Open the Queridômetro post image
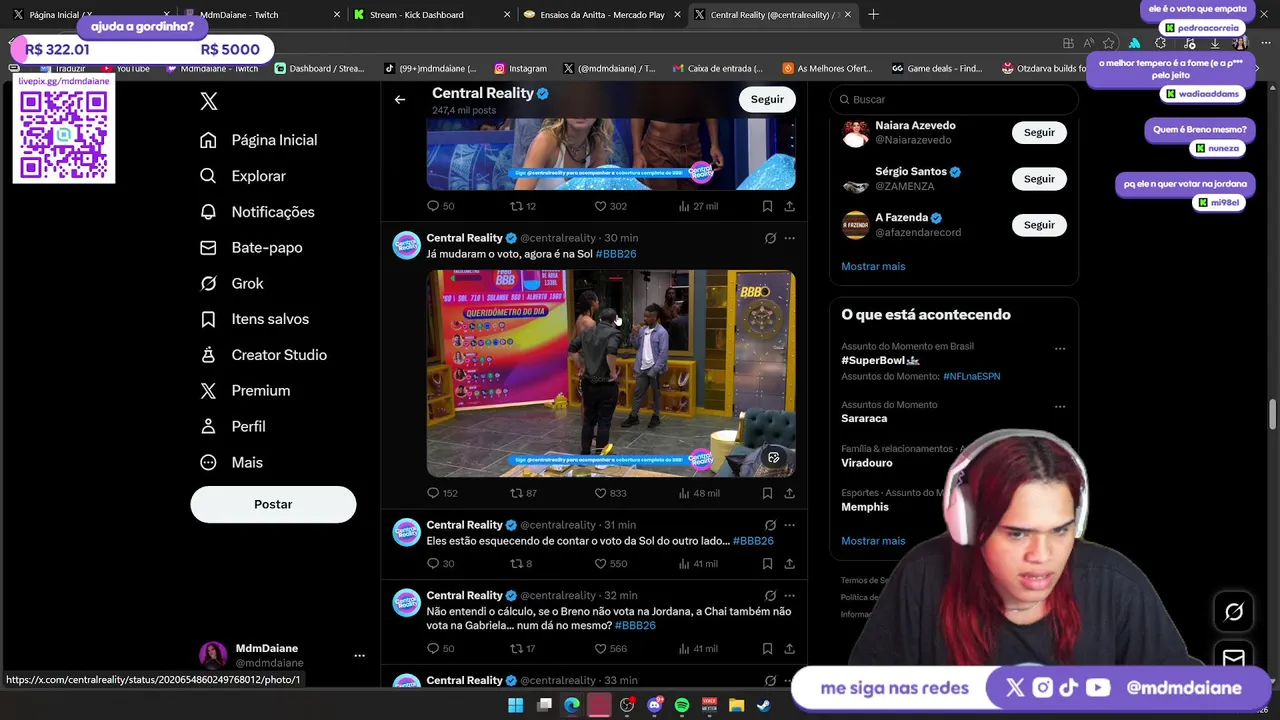This screenshot has height=720, width=1280. point(611,372)
